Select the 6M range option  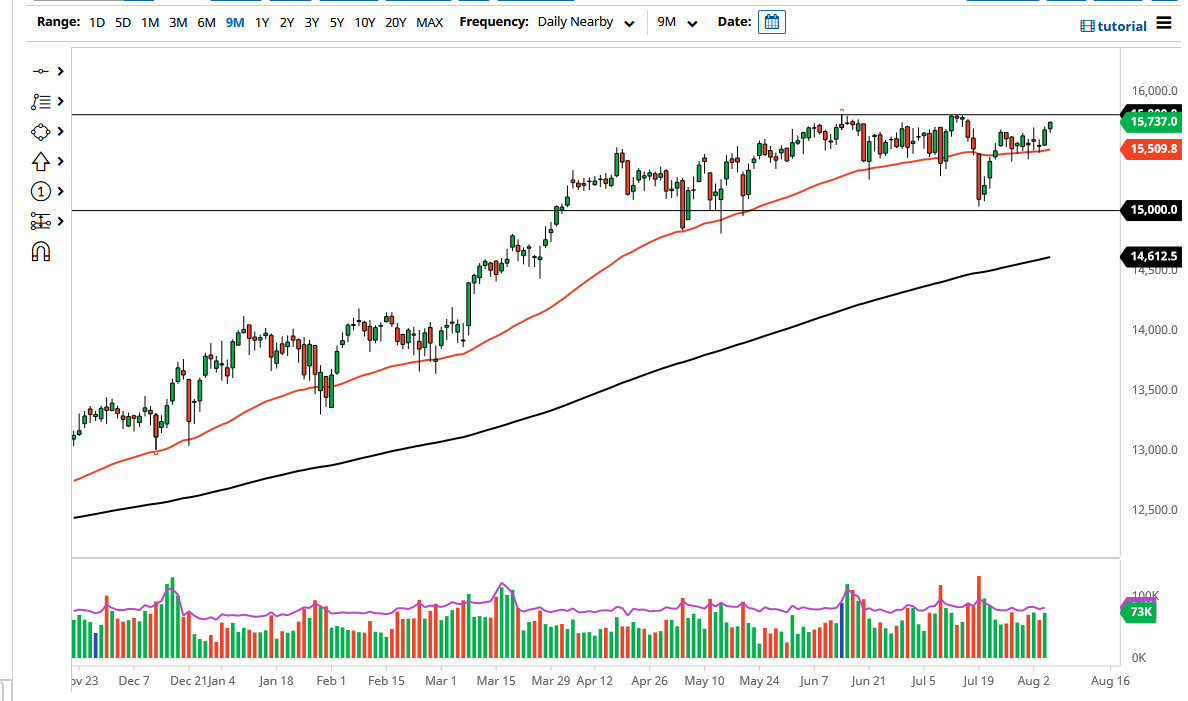click(x=206, y=21)
